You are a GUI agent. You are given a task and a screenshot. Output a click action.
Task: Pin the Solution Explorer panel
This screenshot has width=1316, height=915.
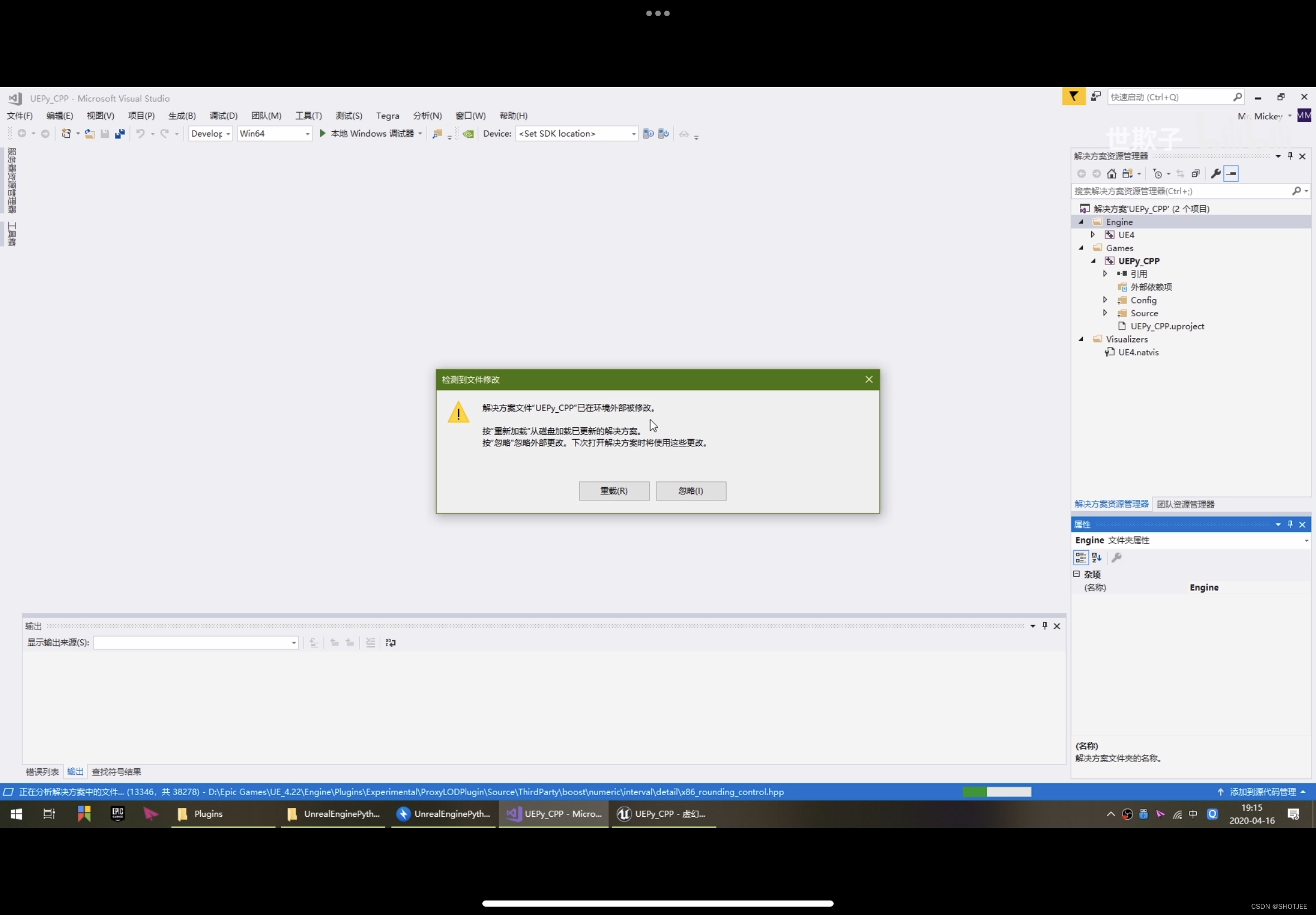click(1290, 156)
